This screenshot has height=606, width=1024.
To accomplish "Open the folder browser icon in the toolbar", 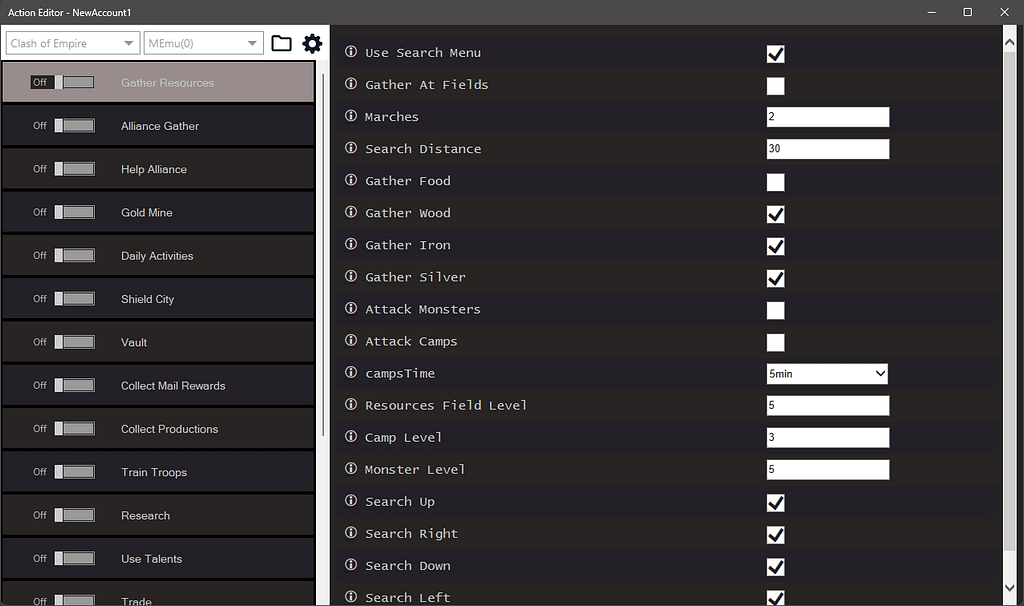I will (281, 43).
